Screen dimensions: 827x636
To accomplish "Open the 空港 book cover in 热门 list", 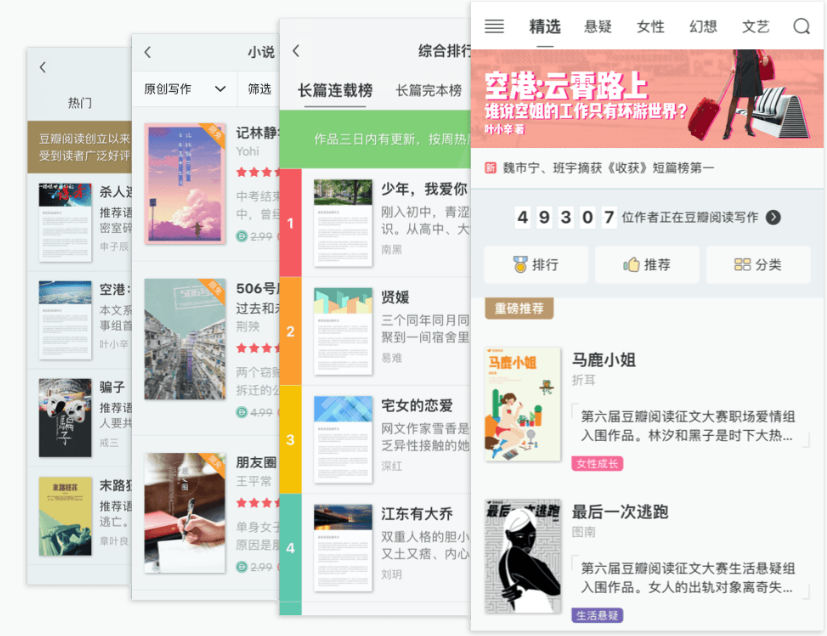I will pyautogui.click(x=65, y=320).
